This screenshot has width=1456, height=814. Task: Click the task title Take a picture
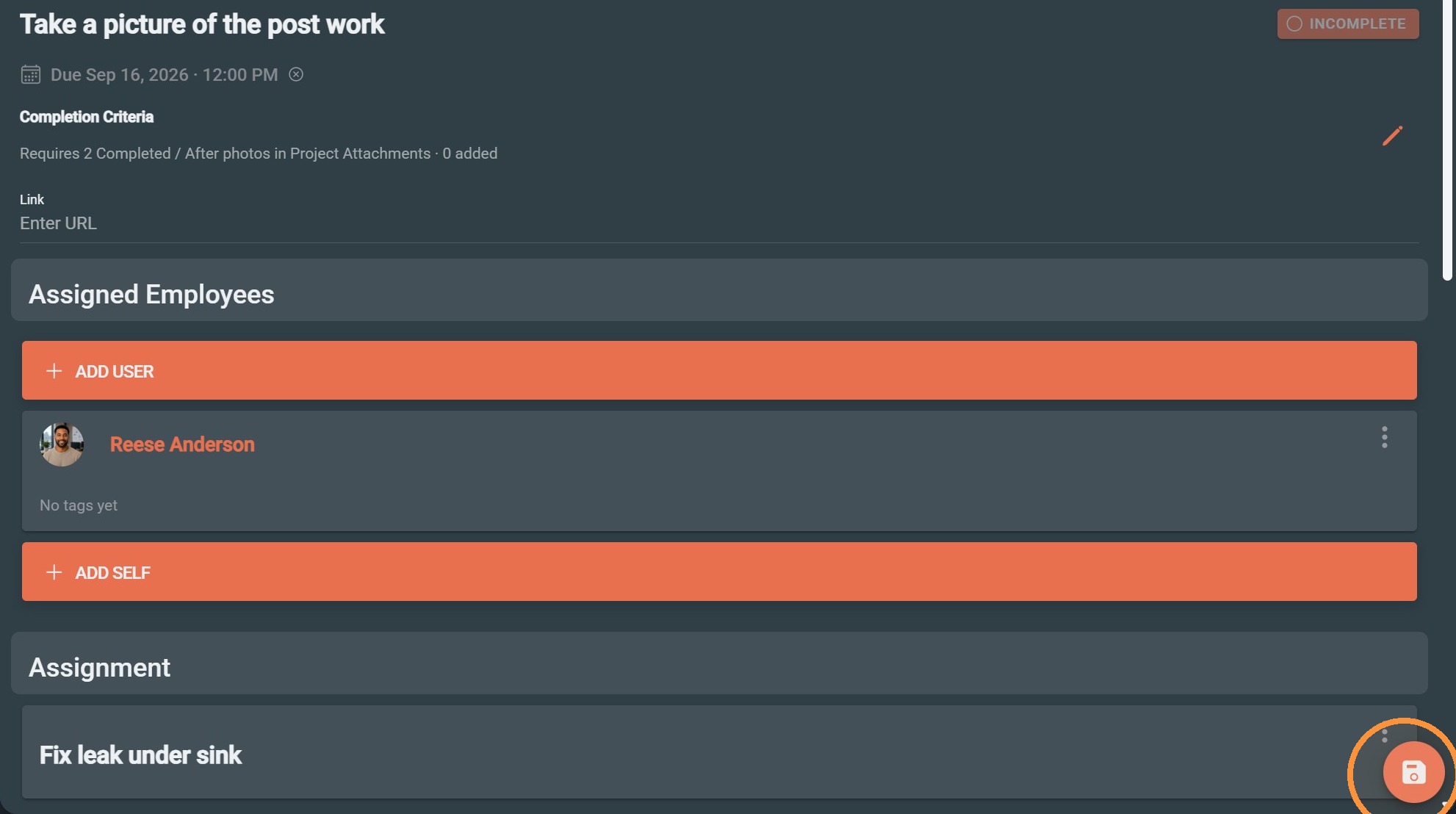click(202, 24)
